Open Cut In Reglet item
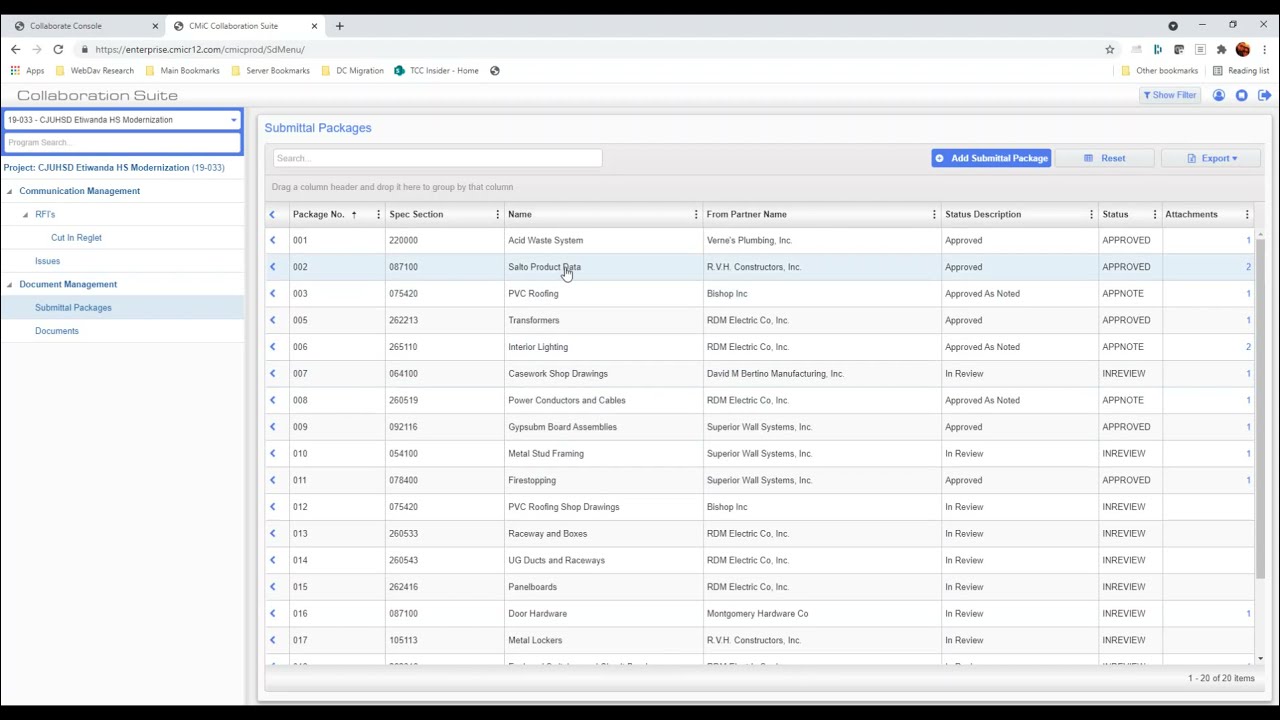Screen dimensions: 1280x720 tap(76, 238)
